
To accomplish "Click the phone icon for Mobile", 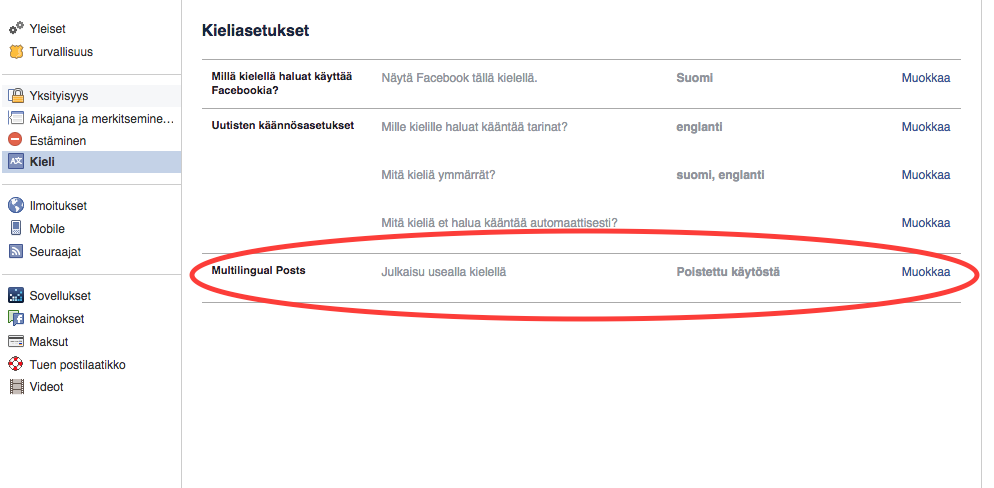I will [16, 228].
